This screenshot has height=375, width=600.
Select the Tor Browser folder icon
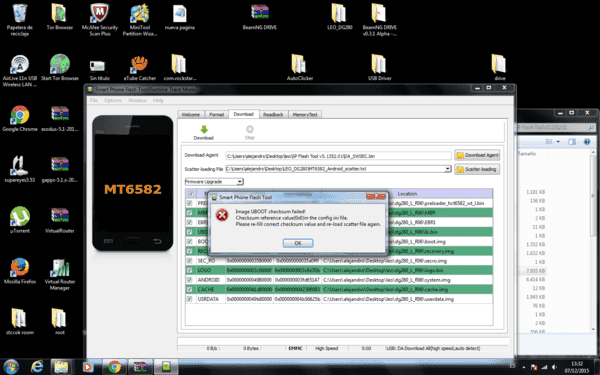click(59, 16)
